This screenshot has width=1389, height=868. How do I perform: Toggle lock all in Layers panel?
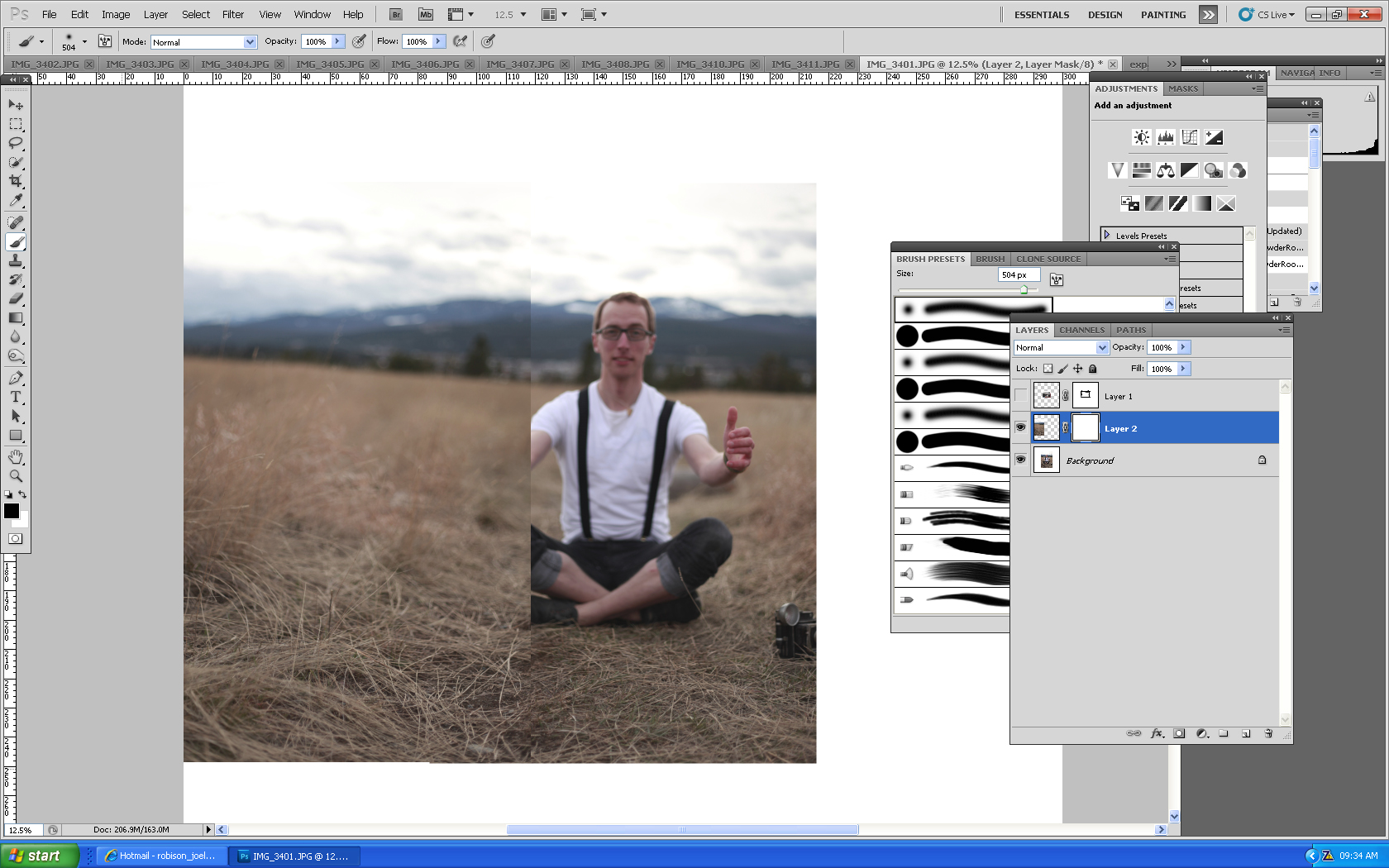[1092, 369]
